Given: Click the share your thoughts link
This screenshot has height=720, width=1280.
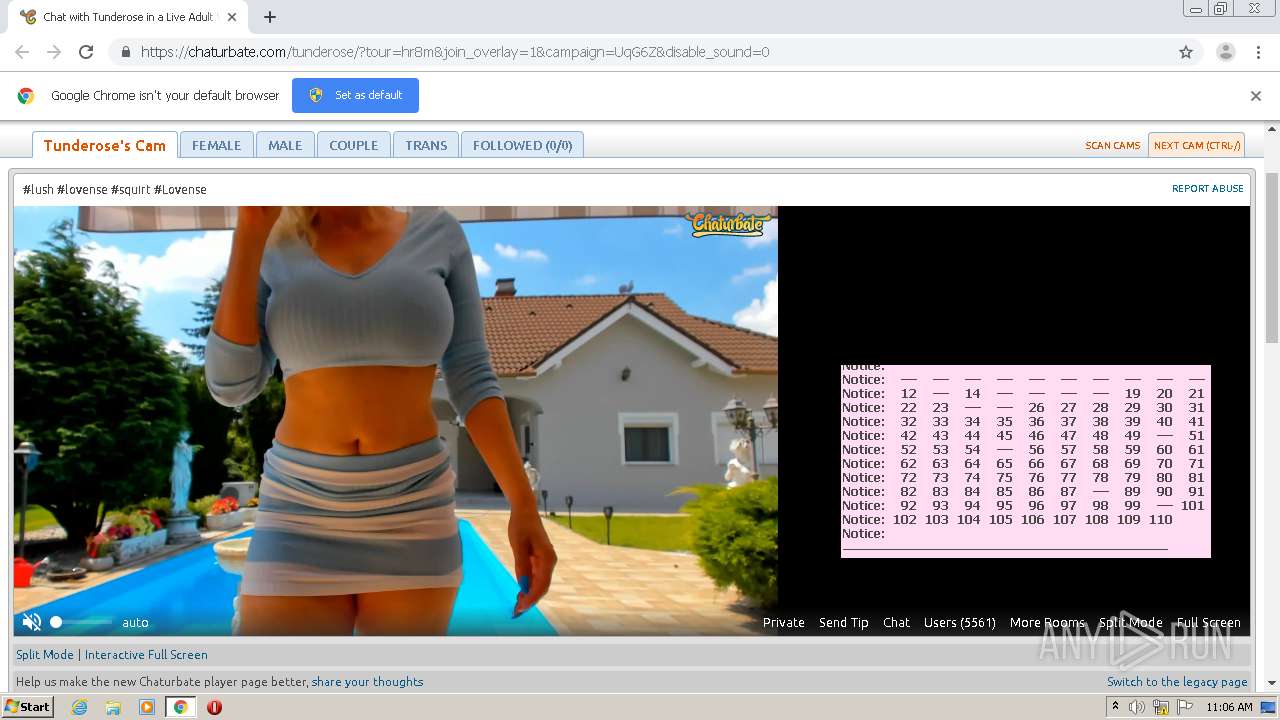Looking at the screenshot, I should pyautogui.click(x=368, y=681).
